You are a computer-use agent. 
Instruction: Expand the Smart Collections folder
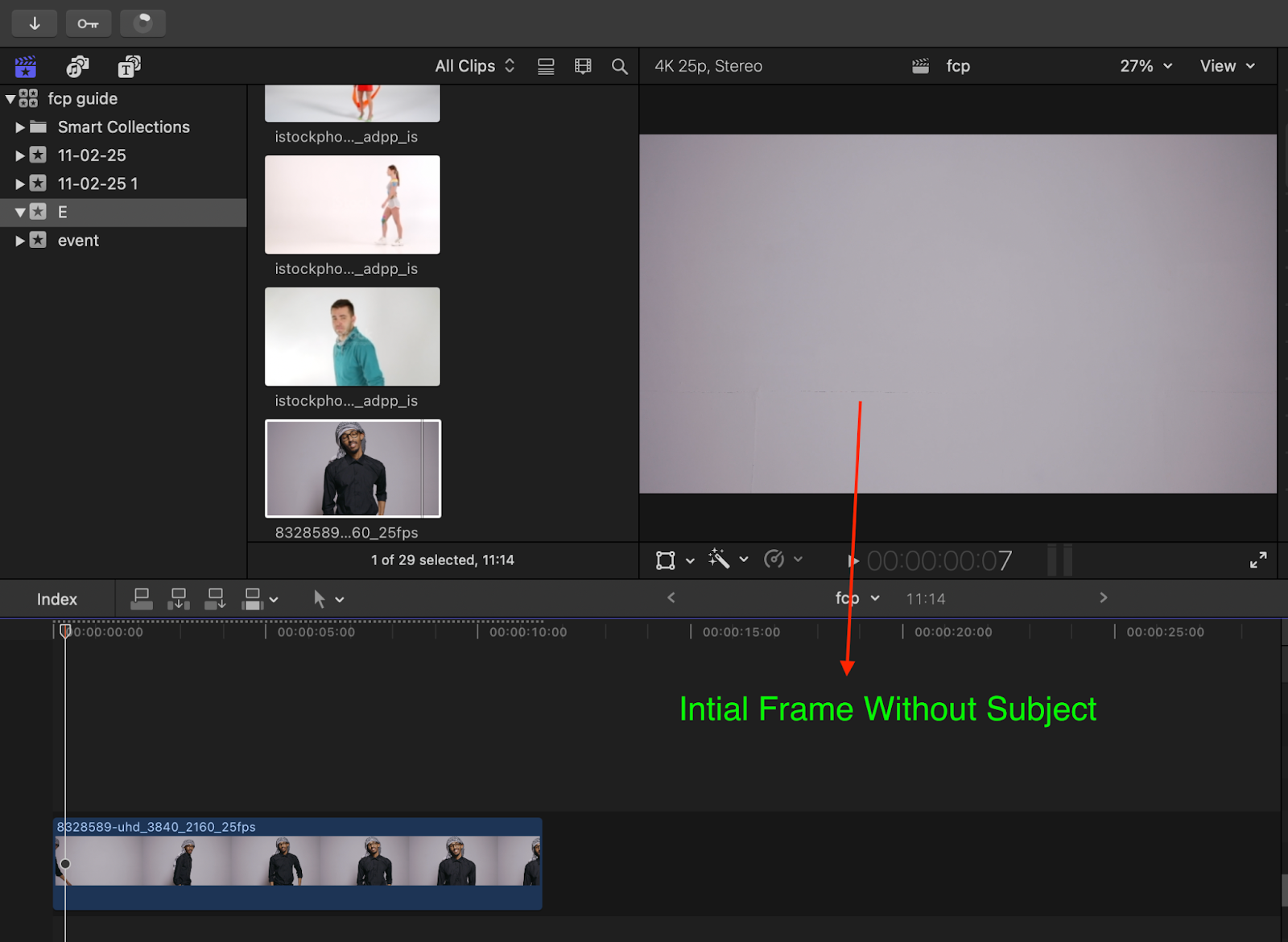click(x=20, y=127)
